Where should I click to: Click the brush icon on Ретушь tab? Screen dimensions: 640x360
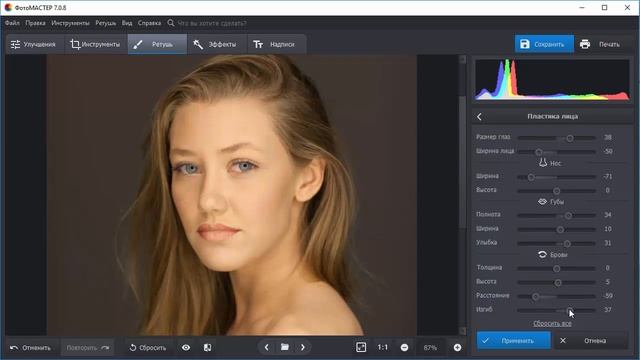[x=138, y=44]
